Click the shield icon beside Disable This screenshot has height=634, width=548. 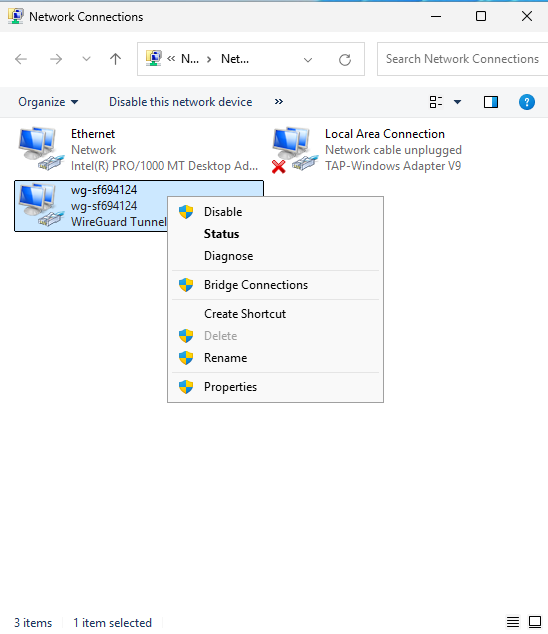186,212
